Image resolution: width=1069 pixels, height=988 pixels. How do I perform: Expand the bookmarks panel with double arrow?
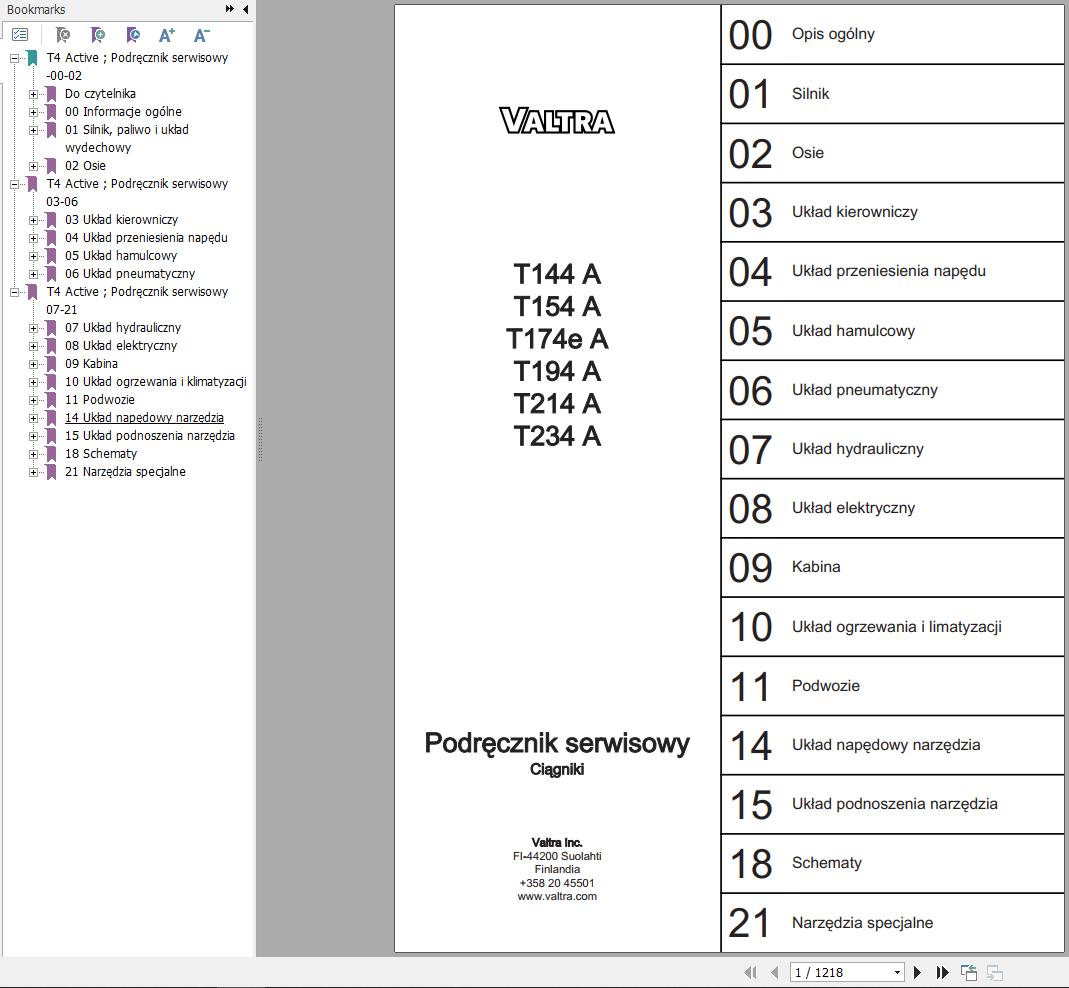click(x=230, y=9)
